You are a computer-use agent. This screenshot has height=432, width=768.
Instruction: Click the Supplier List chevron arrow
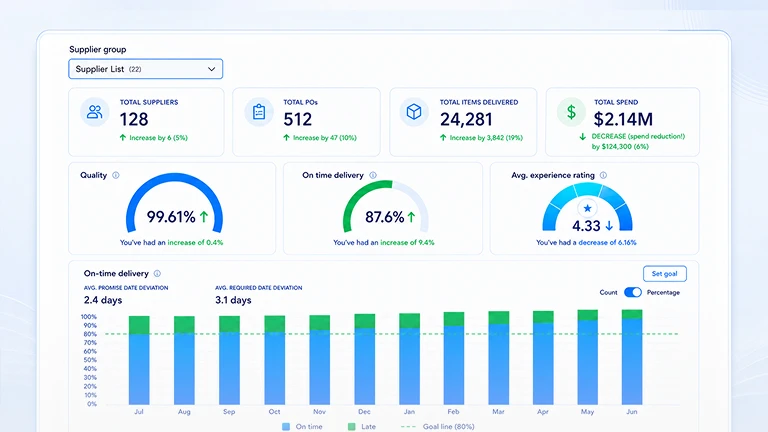(x=212, y=69)
